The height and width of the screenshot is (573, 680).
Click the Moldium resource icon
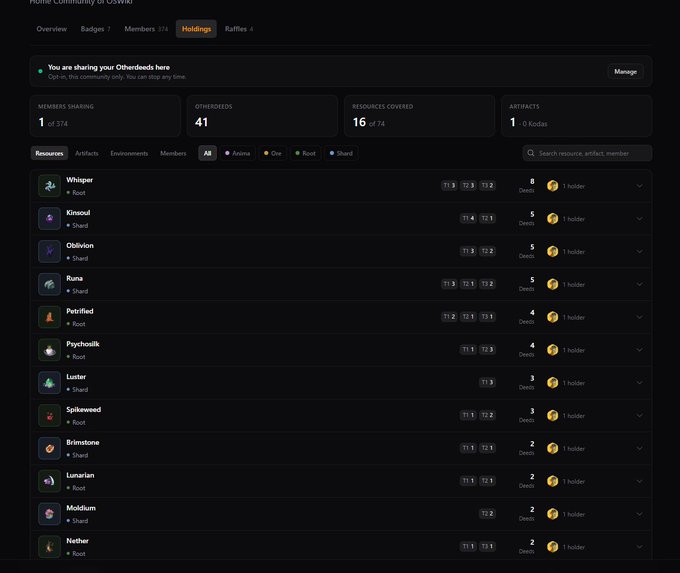[x=49, y=514]
